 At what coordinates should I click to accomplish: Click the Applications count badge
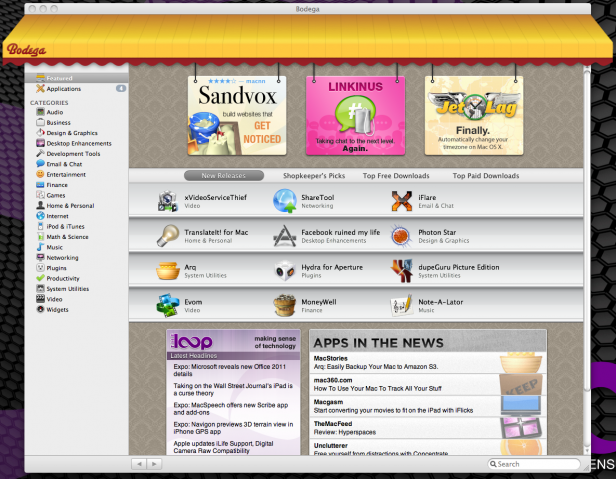coord(121,88)
